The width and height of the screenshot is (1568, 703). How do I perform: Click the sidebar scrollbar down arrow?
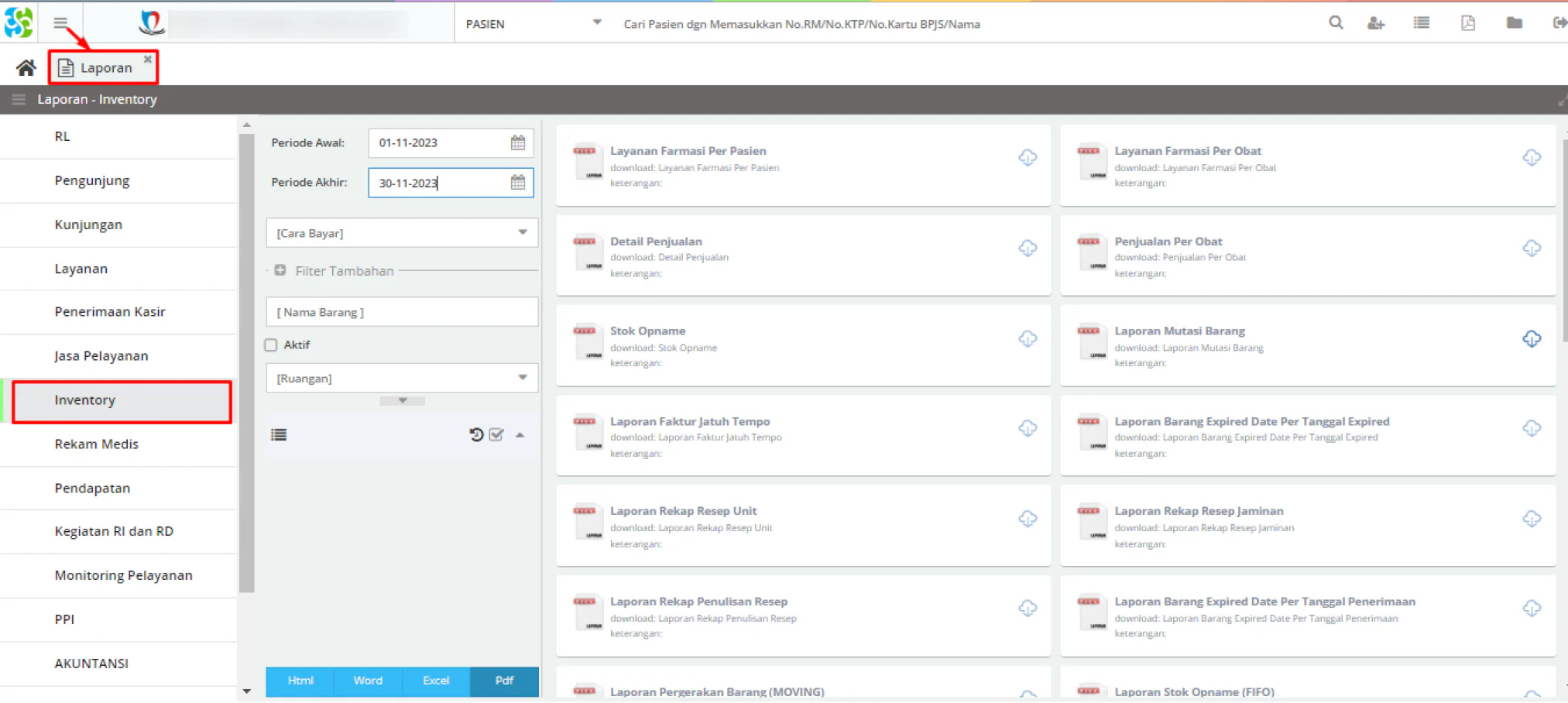point(247,691)
